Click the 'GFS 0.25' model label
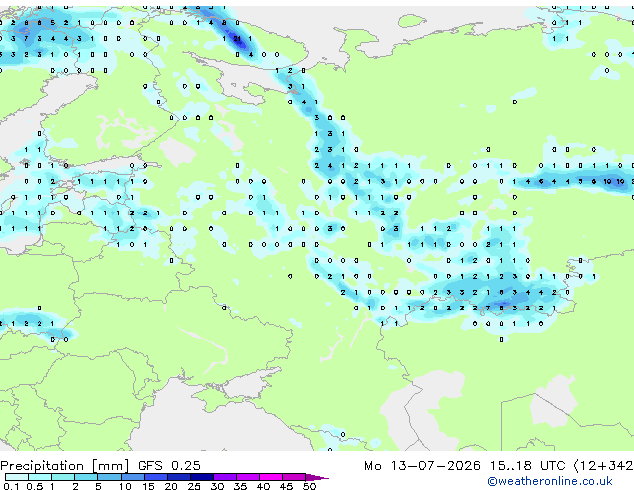Image resolution: width=634 pixels, height=490 pixels. coord(169,465)
